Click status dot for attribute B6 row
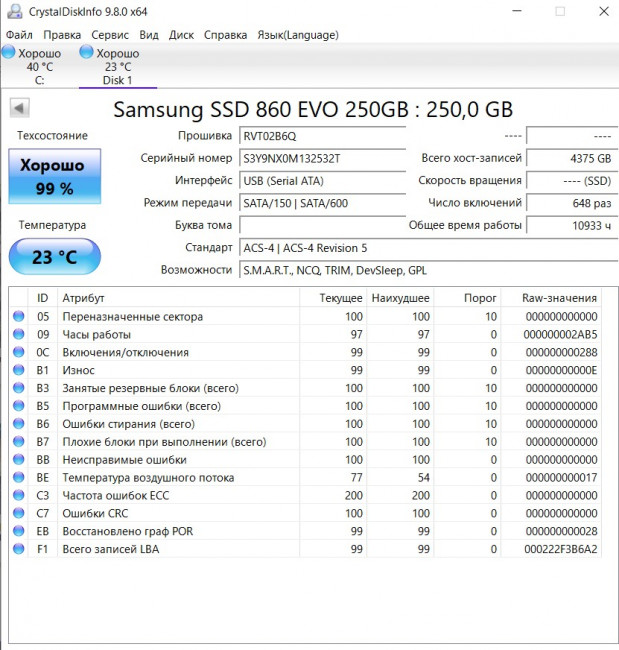The height and width of the screenshot is (650, 619). pos(19,424)
